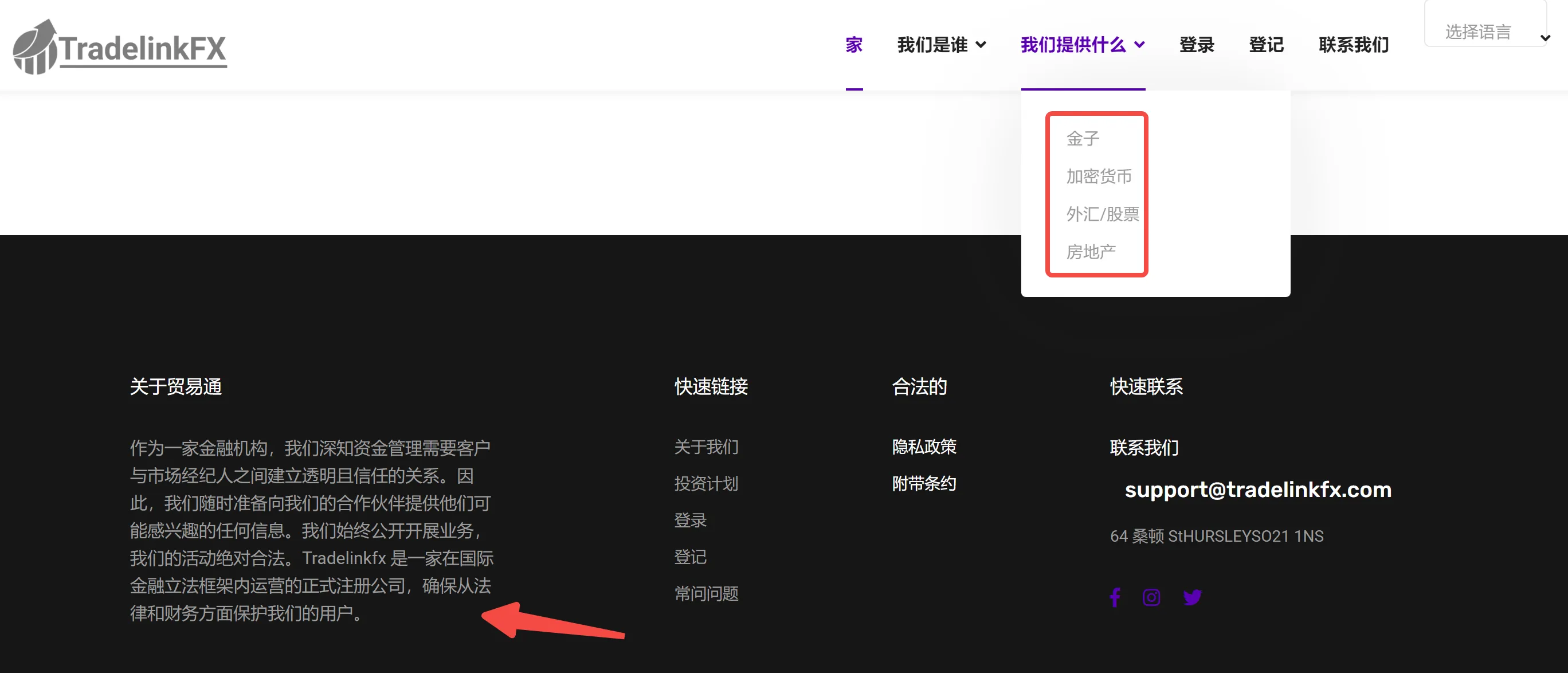The width and height of the screenshot is (1568, 673).
Task: Click the 关于贸易通 heading
Action: point(175,386)
